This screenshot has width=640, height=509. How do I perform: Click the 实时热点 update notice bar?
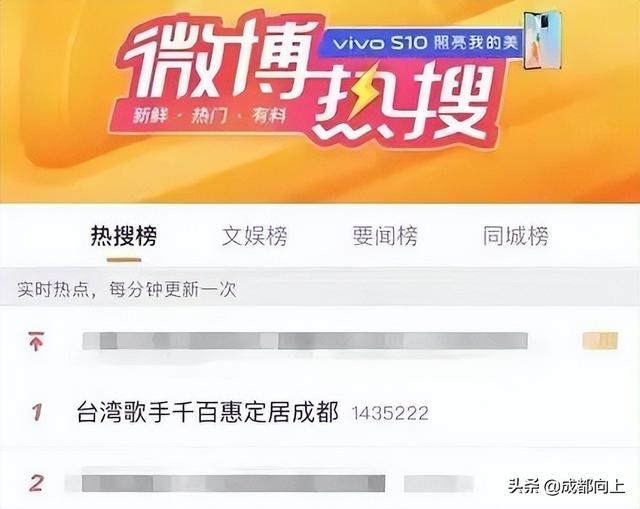click(320, 290)
